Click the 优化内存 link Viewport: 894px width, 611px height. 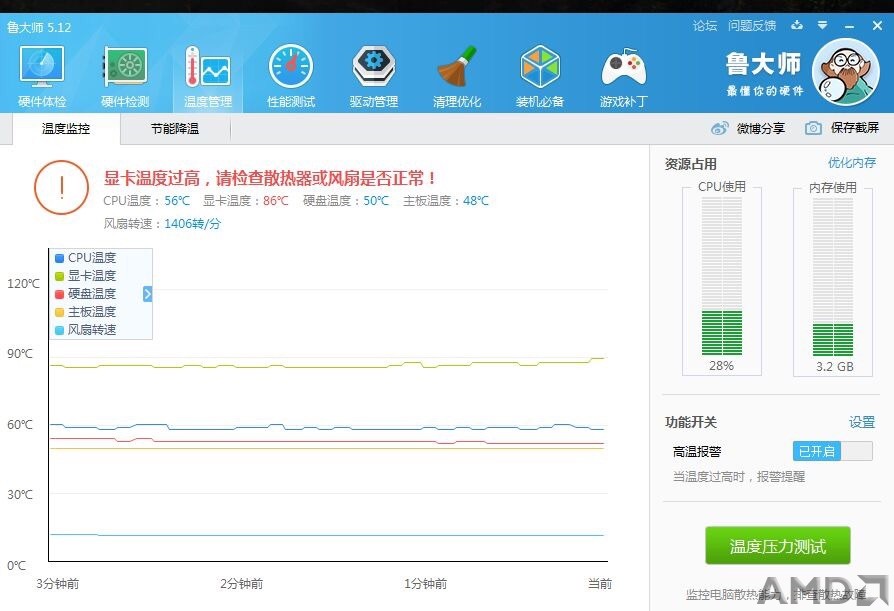click(x=852, y=163)
